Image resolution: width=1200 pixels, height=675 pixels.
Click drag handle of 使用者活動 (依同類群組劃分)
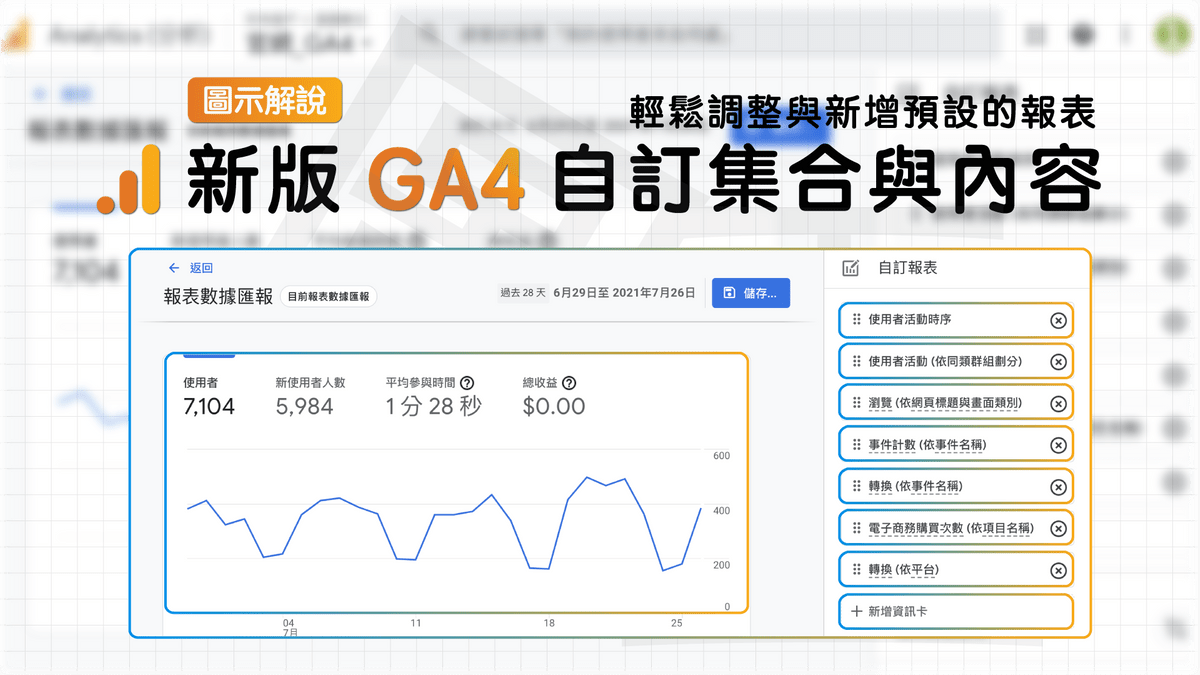click(856, 362)
